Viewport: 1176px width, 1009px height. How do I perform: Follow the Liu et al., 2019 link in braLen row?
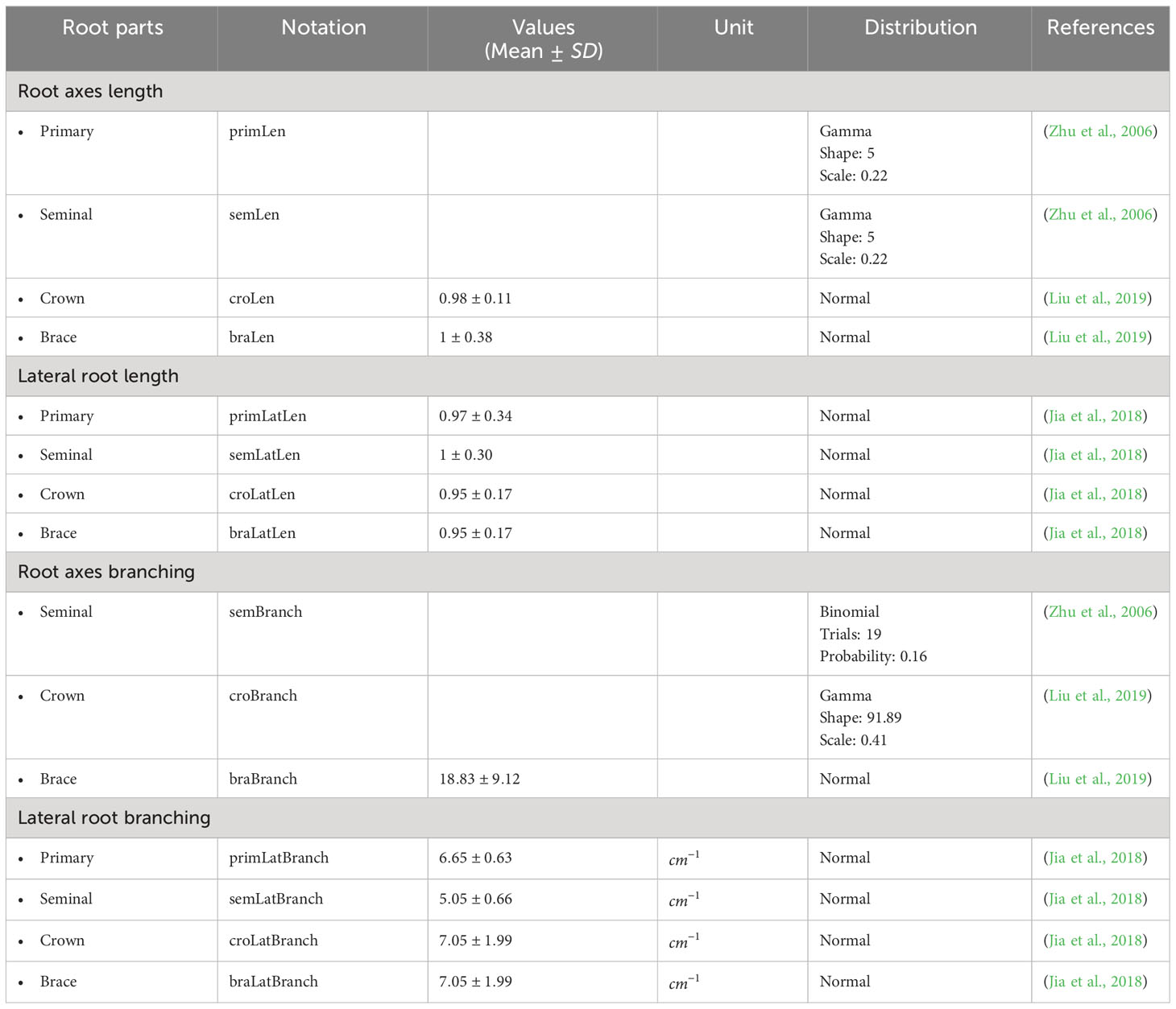click(x=1097, y=337)
